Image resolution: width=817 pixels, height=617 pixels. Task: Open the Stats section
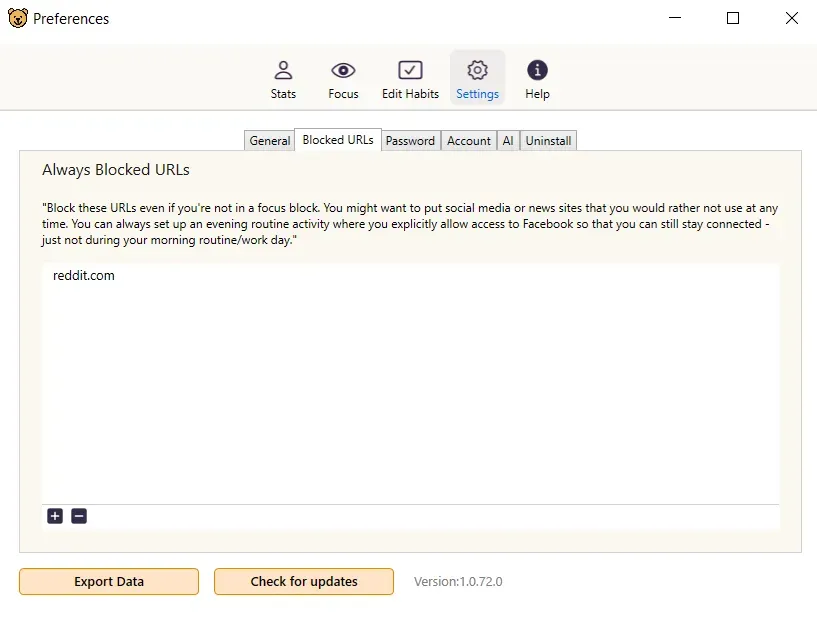click(x=283, y=79)
